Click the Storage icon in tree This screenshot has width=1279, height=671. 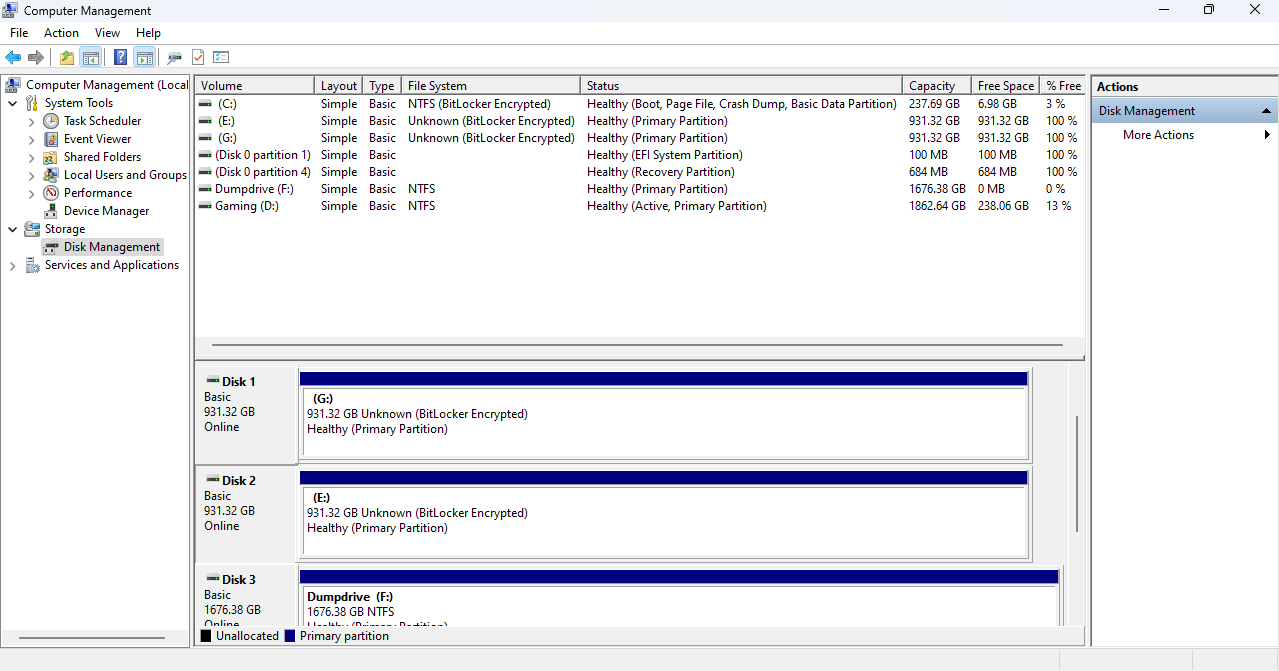32,229
